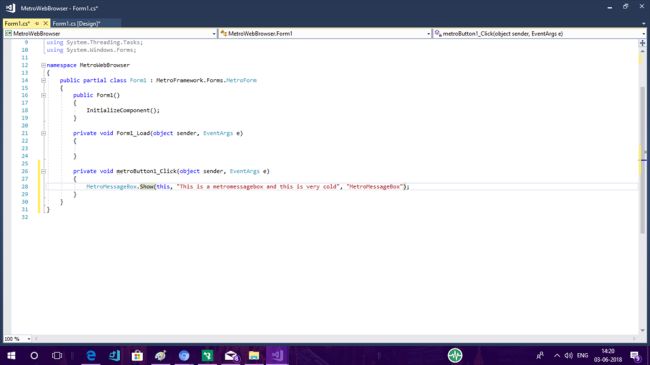
Task: Click using System.Threading.Tasks; on line 9
Action: (x=95, y=42)
